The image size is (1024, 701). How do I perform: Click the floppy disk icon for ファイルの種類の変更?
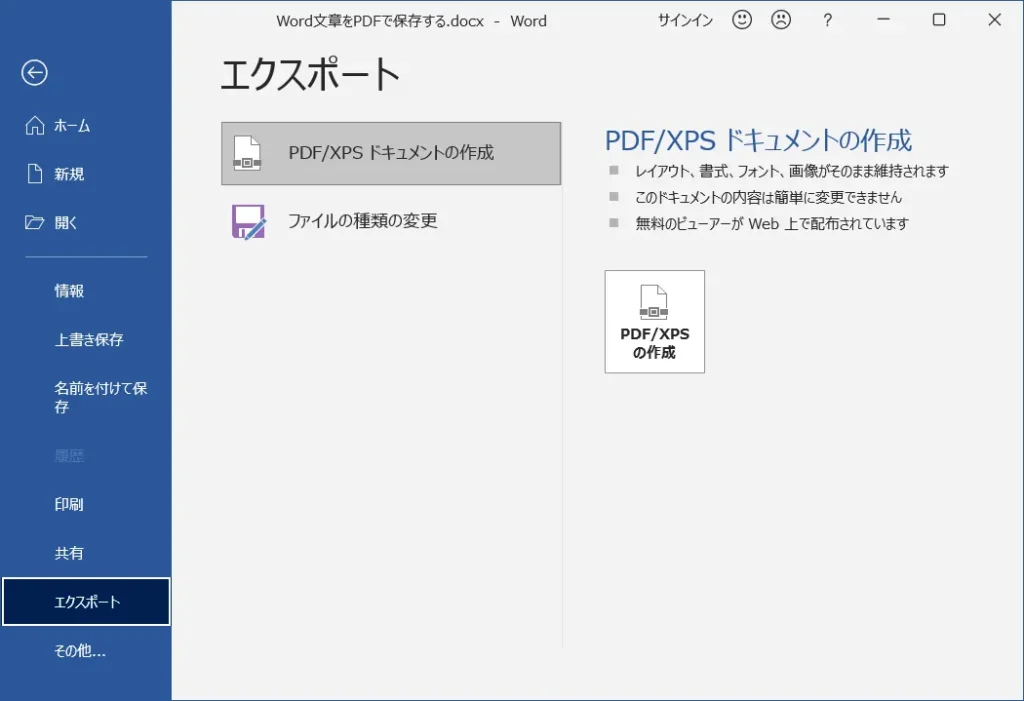(248, 221)
